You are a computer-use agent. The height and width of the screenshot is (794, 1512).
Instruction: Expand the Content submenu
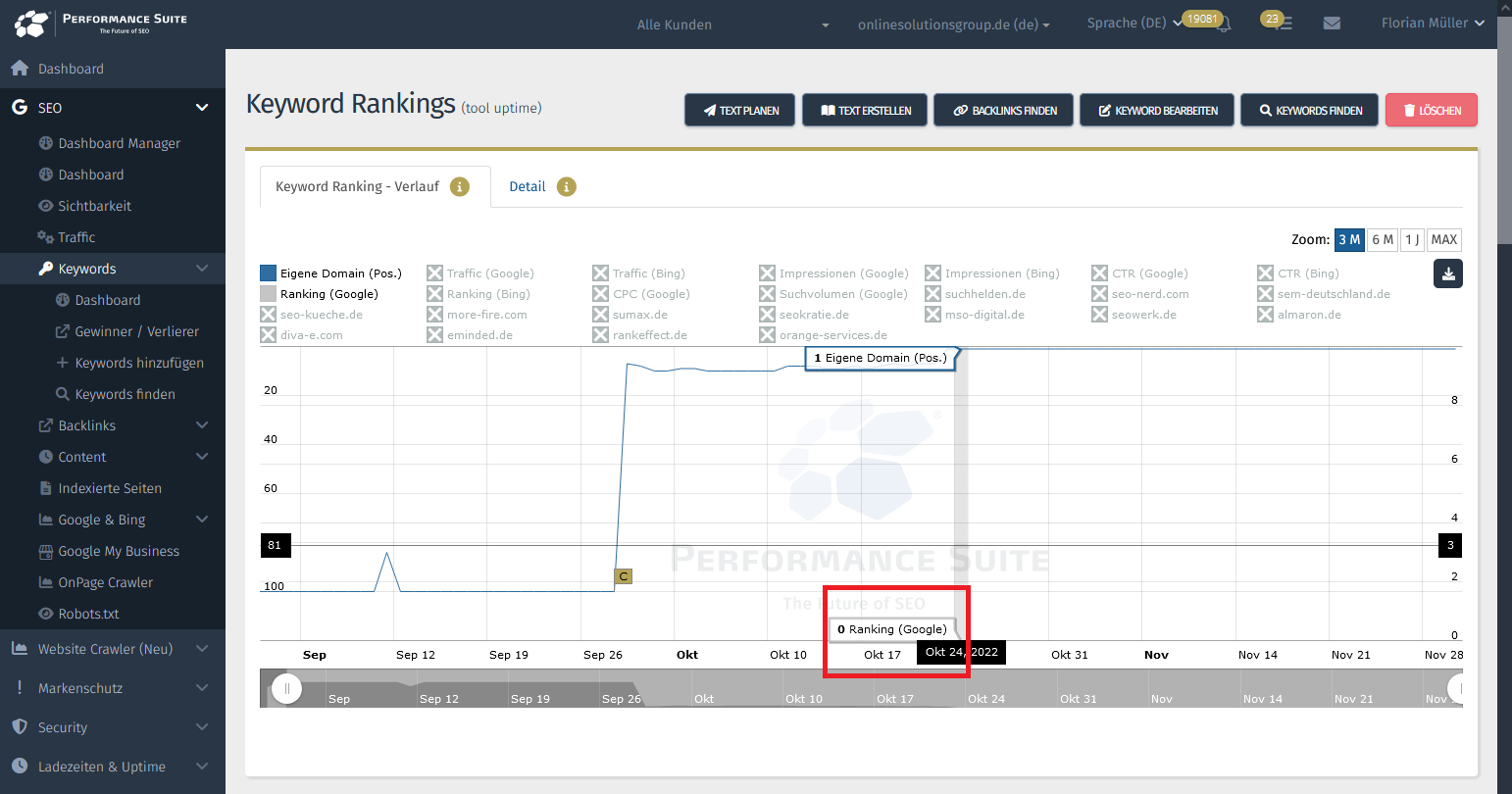(202, 457)
